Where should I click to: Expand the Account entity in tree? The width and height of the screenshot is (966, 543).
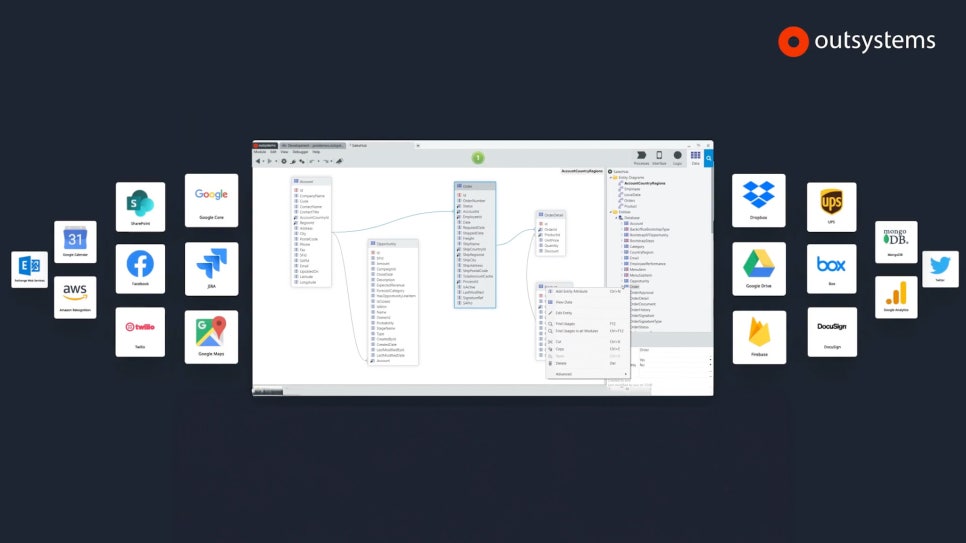pos(621,224)
